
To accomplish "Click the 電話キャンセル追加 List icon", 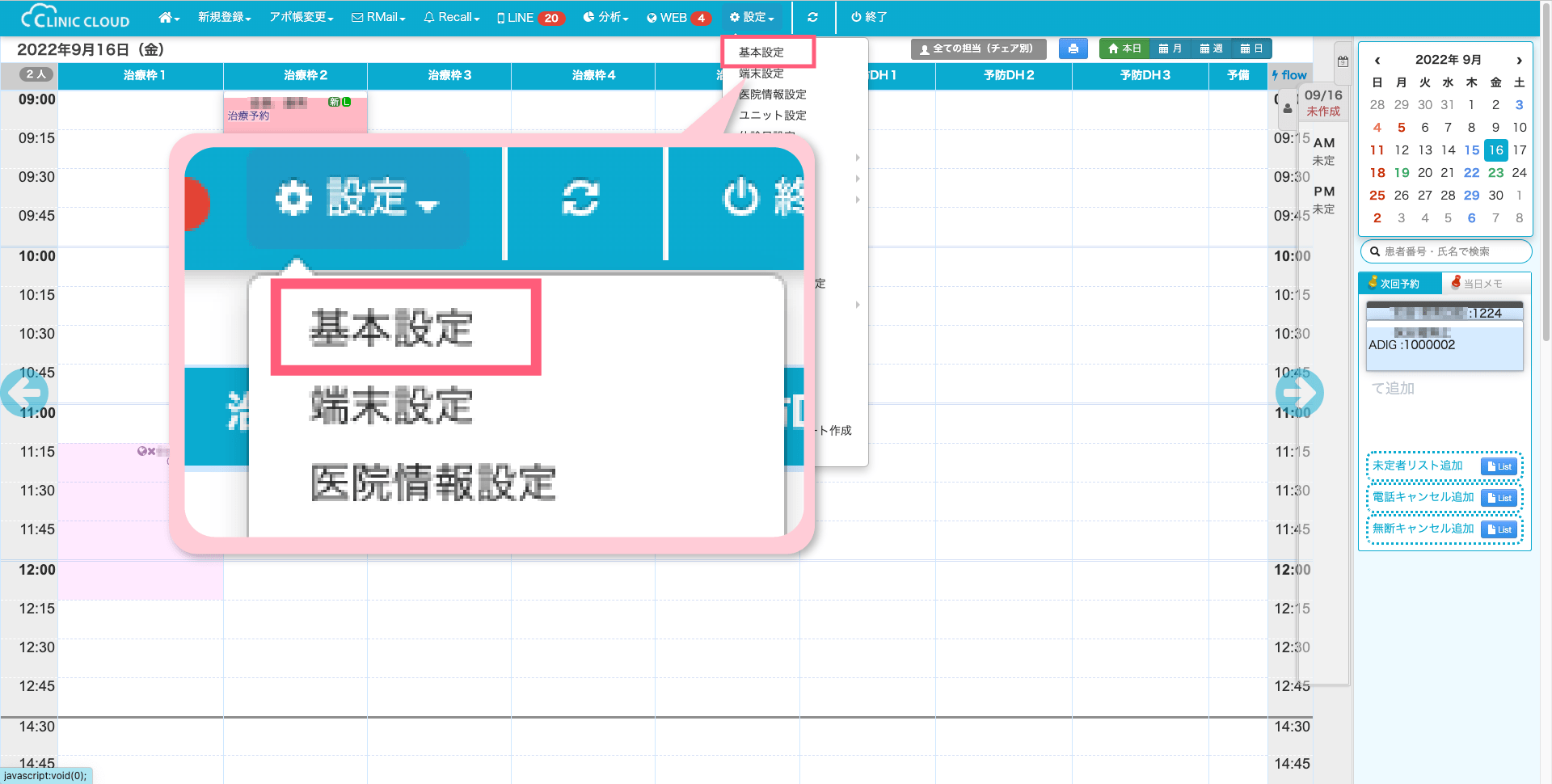I will (1499, 498).
